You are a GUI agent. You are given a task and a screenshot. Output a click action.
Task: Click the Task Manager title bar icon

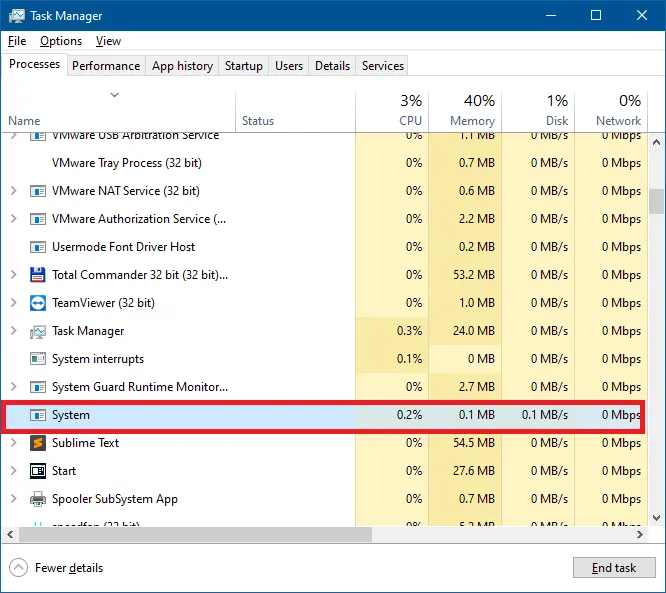tap(17, 16)
